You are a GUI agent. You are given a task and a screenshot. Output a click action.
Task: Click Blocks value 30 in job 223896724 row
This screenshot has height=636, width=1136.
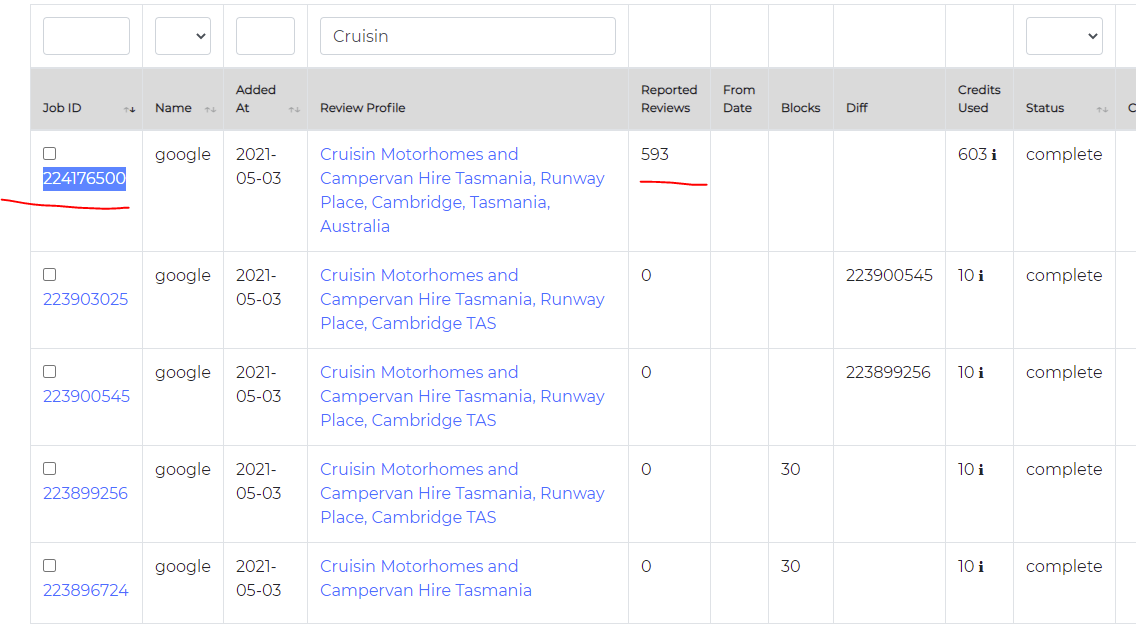[790, 566]
